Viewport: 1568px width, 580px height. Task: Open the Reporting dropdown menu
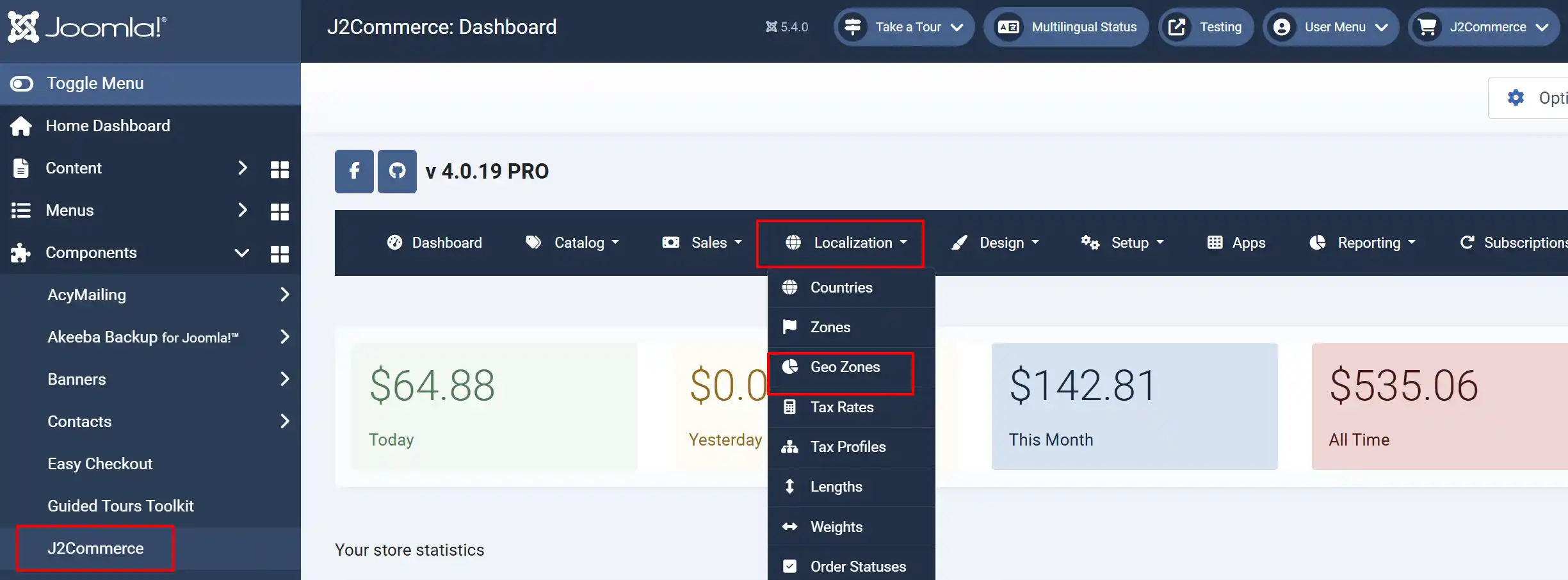pos(1362,243)
